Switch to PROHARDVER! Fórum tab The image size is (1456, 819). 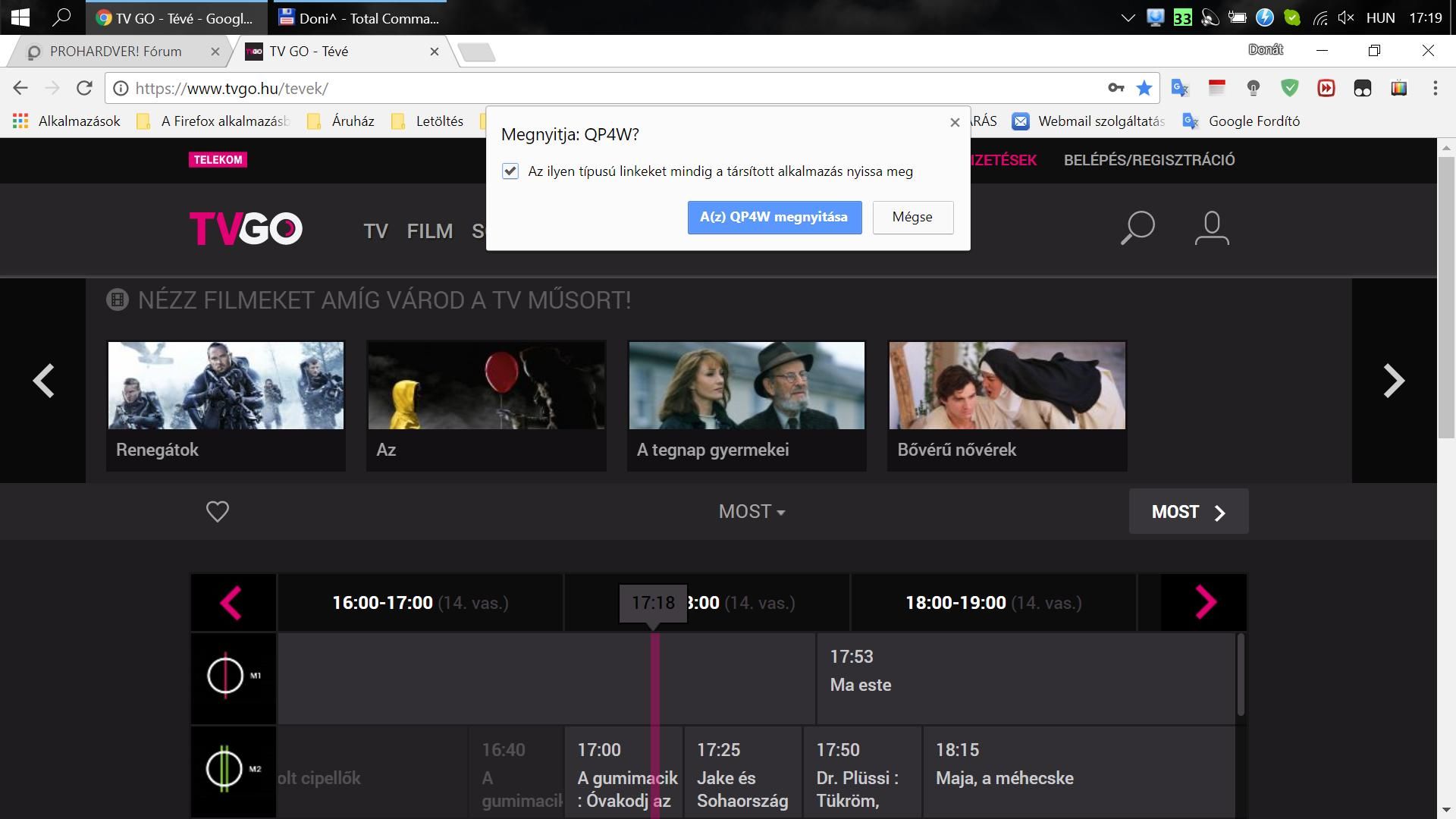click(115, 52)
